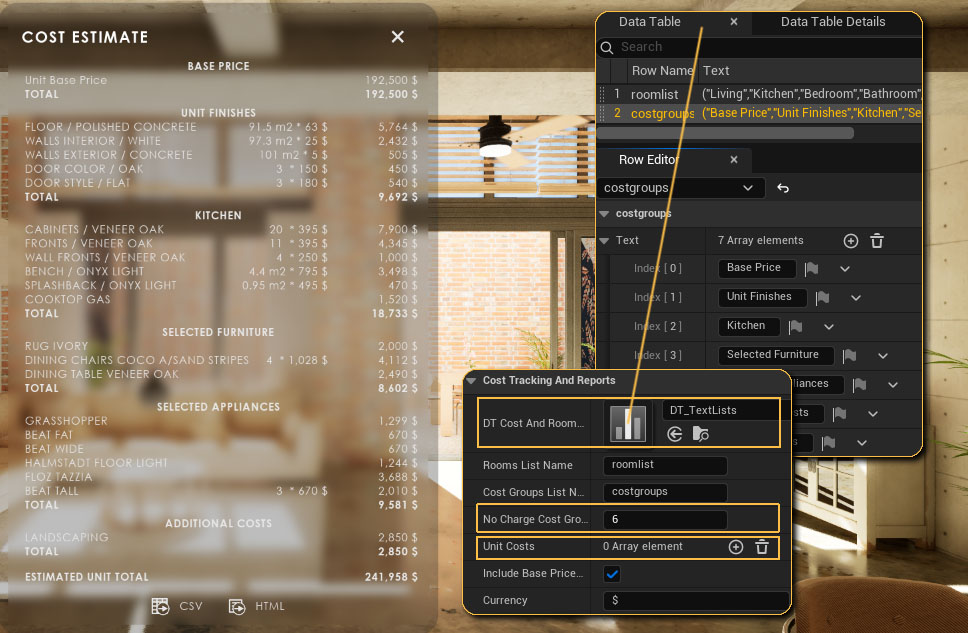Click the flag icon beside Base Price
Image resolution: width=968 pixels, height=633 pixels.
[812, 269]
